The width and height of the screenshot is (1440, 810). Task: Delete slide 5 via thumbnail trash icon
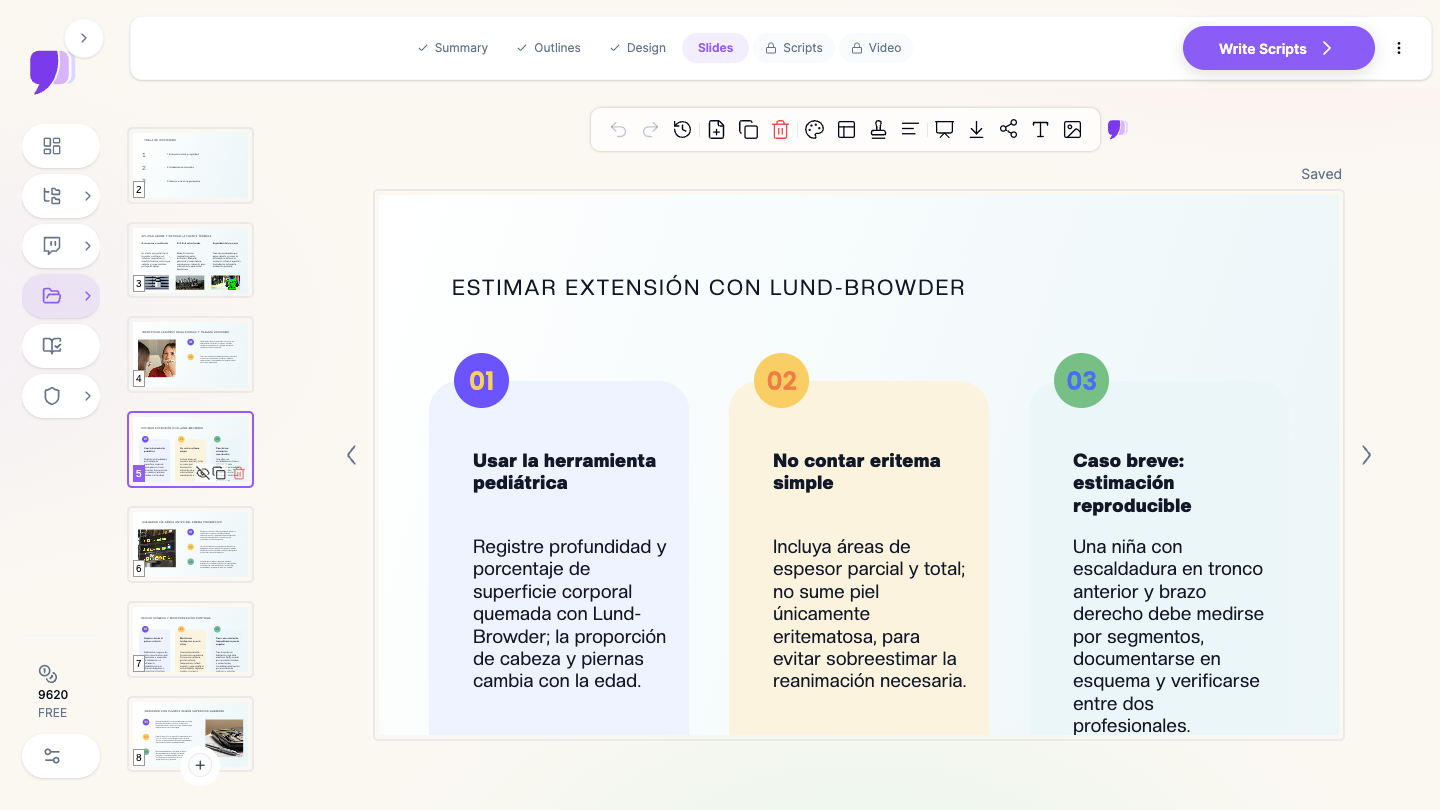click(238, 473)
